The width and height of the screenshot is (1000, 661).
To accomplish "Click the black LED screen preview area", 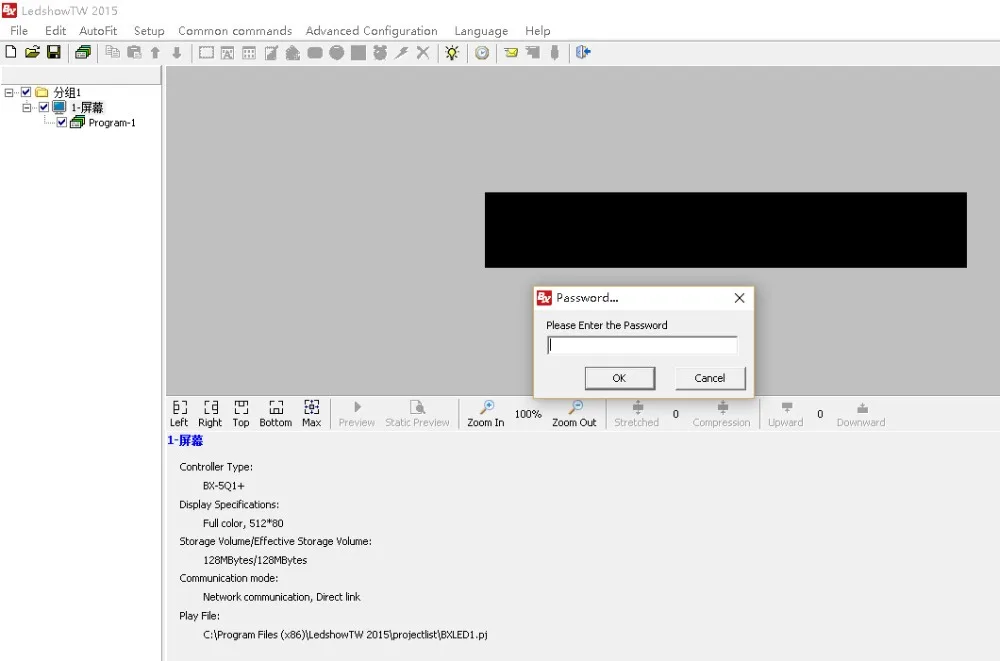I will (x=726, y=230).
